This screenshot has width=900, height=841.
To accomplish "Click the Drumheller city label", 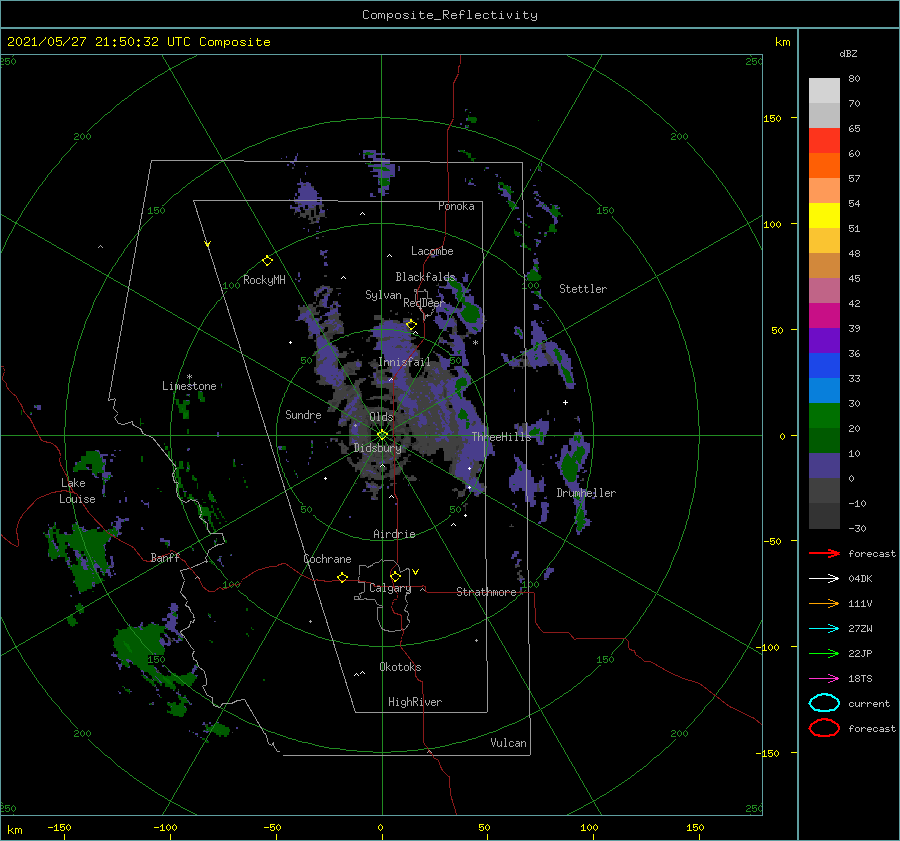I will [586, 493].
